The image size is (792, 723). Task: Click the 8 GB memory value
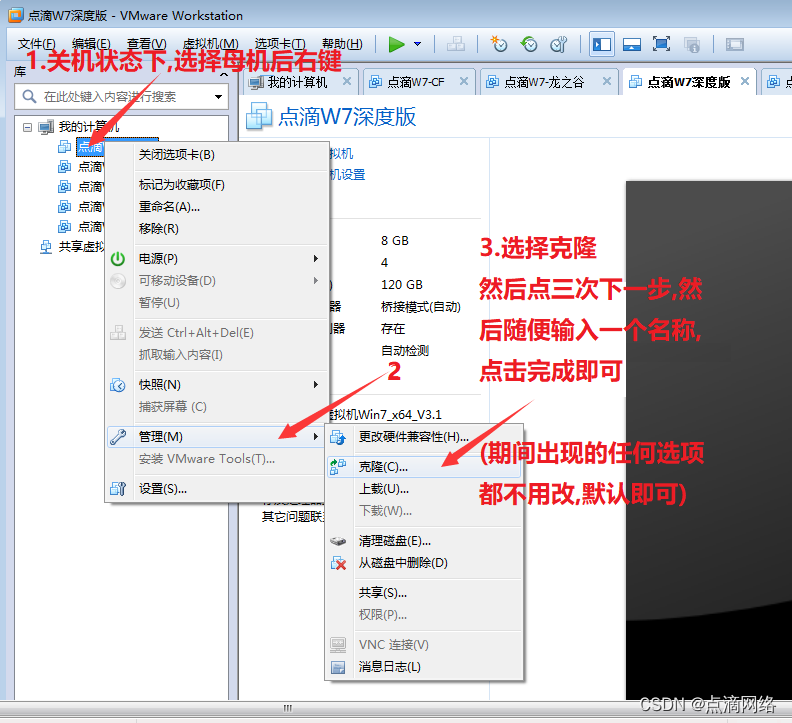click(394, 241)
